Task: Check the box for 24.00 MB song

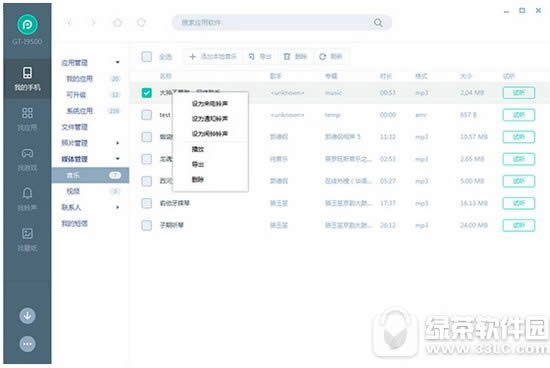Action: 147,225
